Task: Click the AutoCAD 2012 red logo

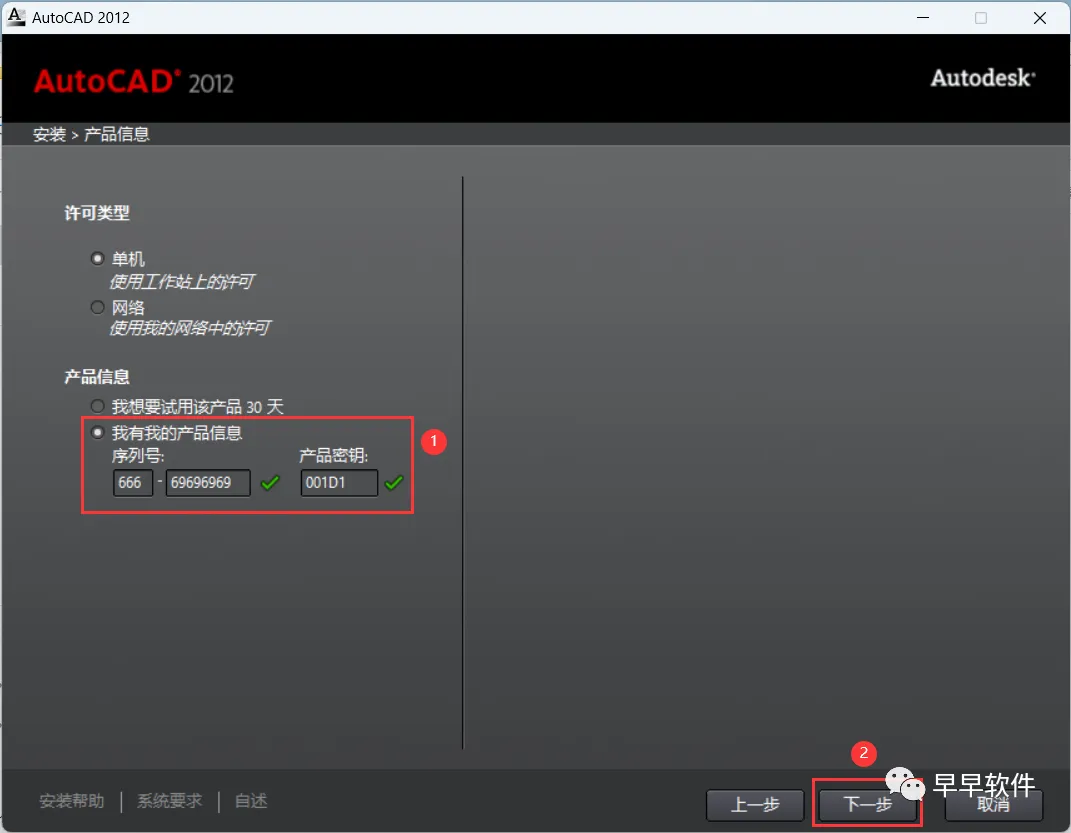Action: (x=134, y=82)
